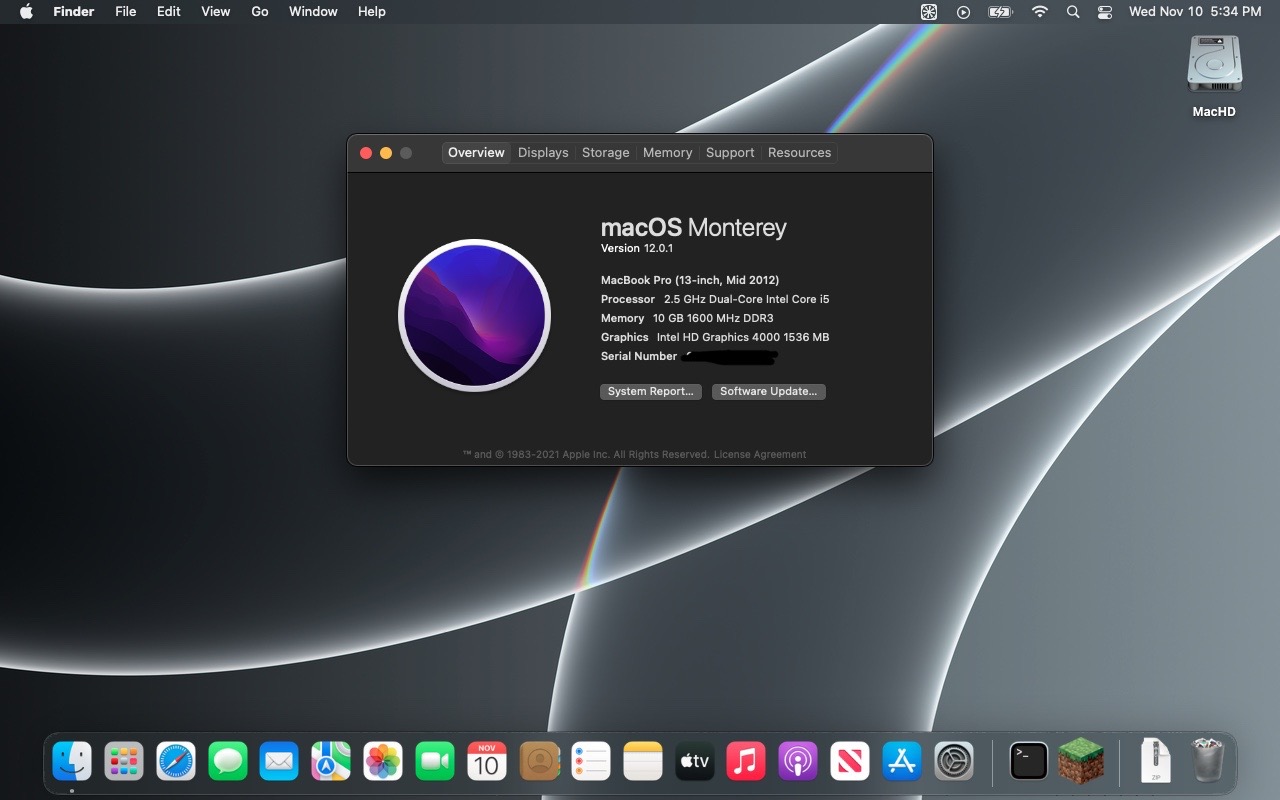This screenshot has width=1280, height=800.
Task: Open Mail app in Dock
Action: 279,762
